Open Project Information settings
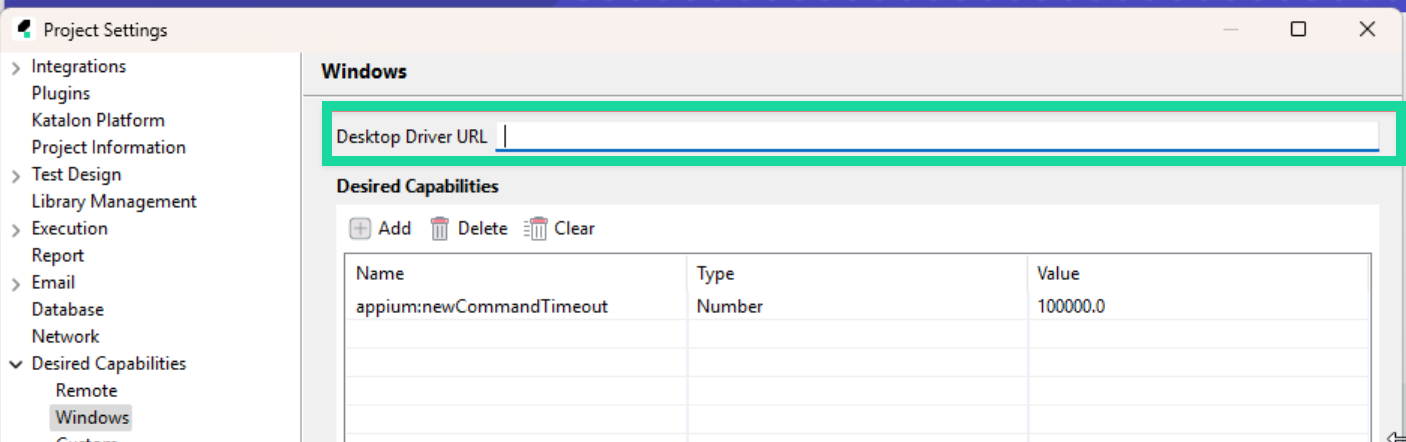Screen dimensions: 1406x442 [109, 147]
